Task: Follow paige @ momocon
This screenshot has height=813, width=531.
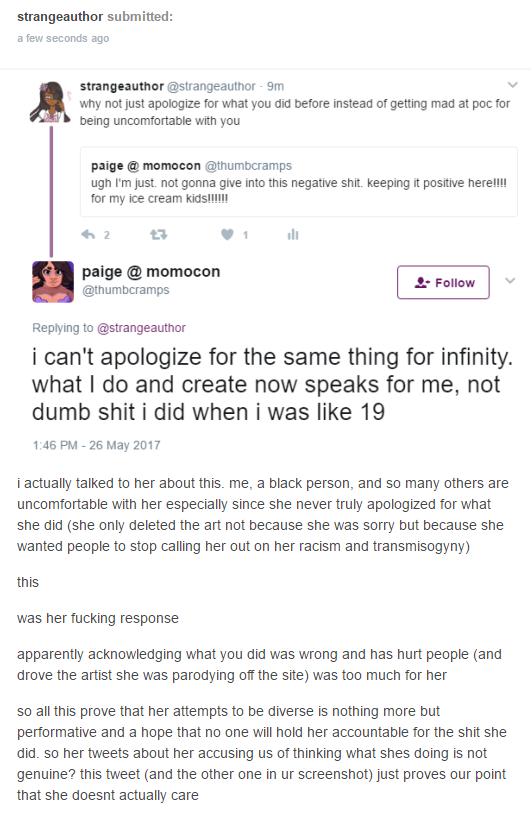Action: pos(443,283)
